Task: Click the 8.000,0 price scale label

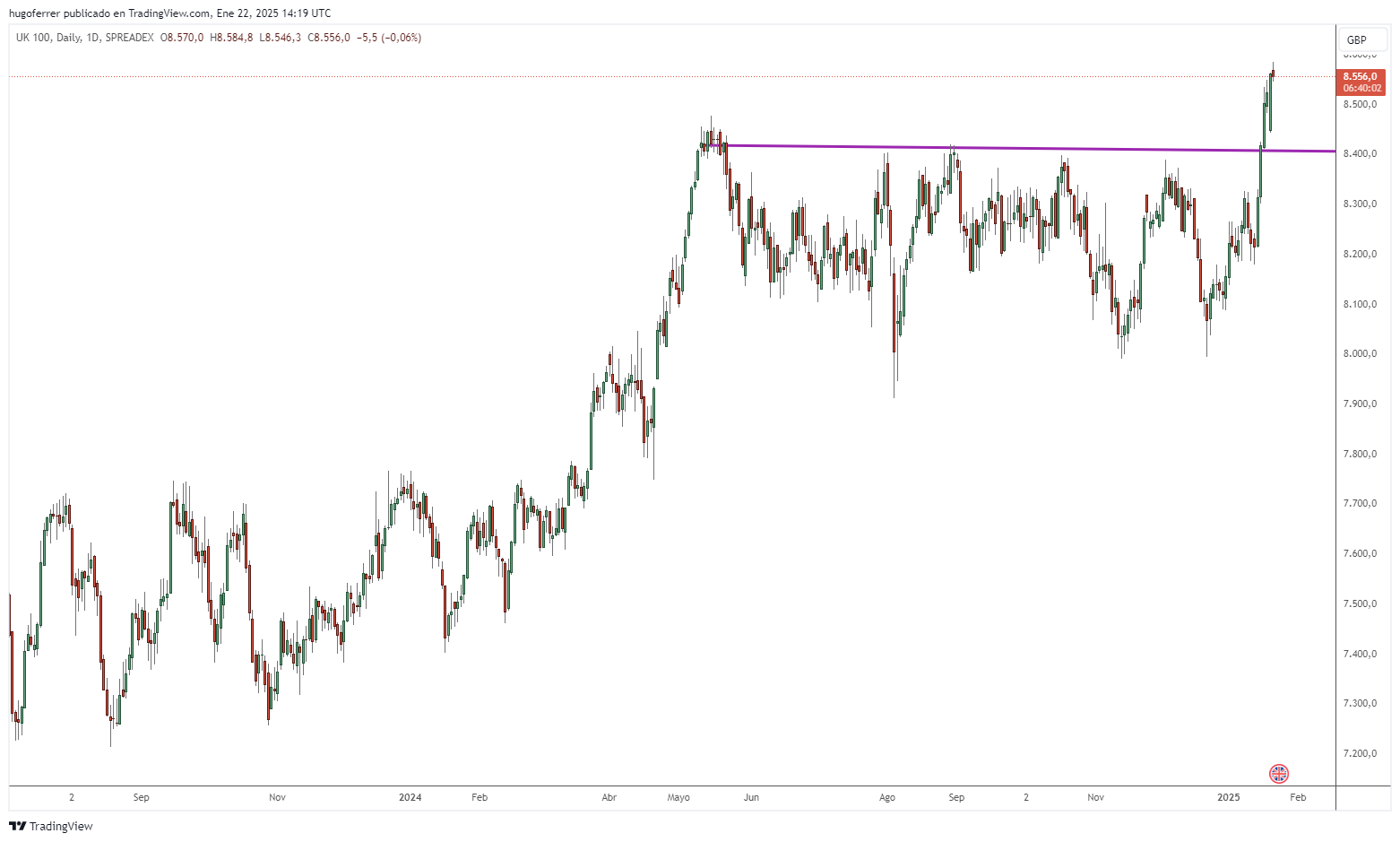Action: pos(1360,354)
